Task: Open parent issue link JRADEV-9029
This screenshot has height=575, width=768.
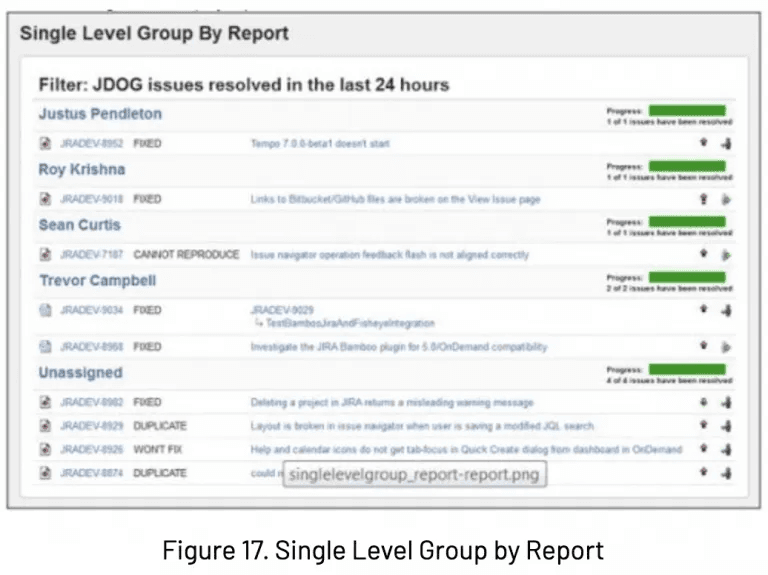Action: tap(282, 310)
